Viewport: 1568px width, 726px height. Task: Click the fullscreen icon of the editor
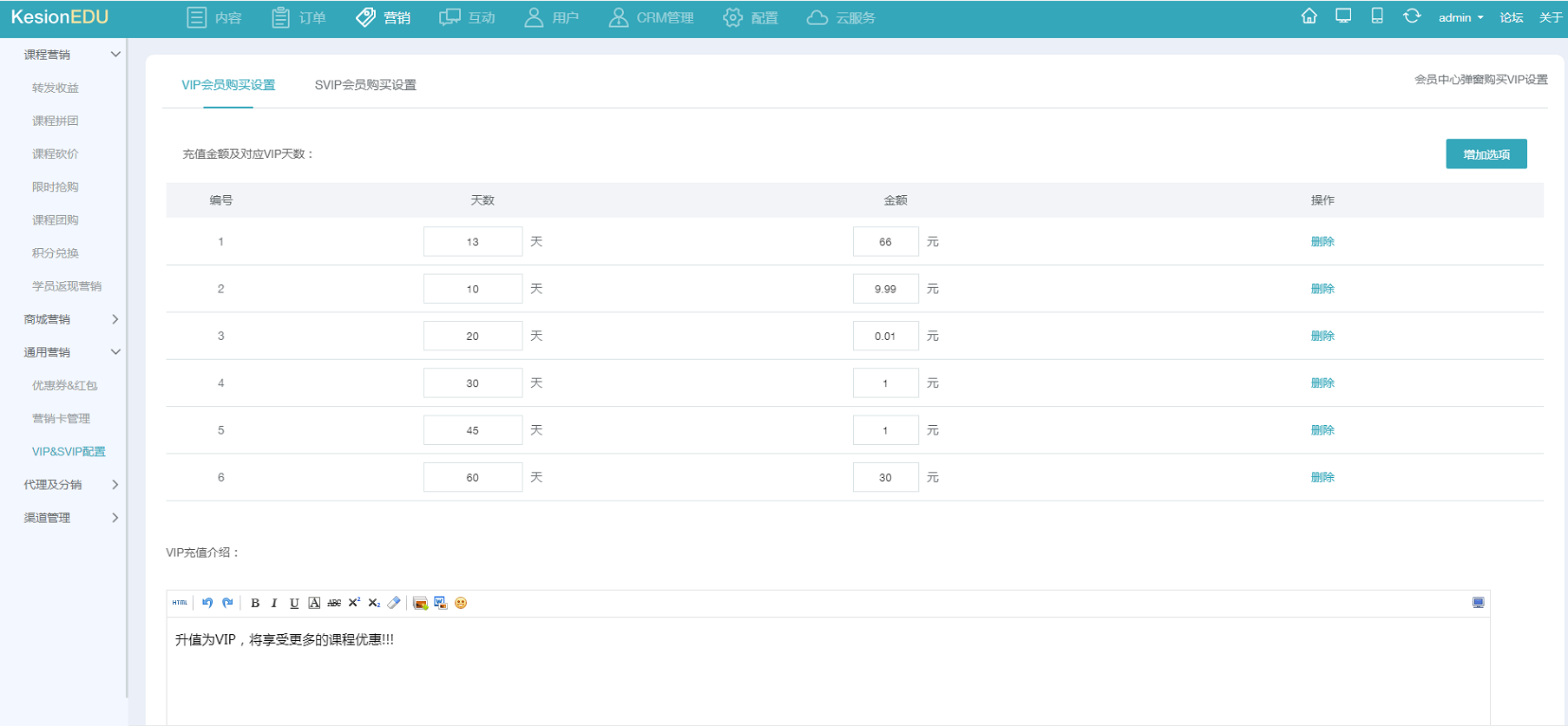(1479, 603)
